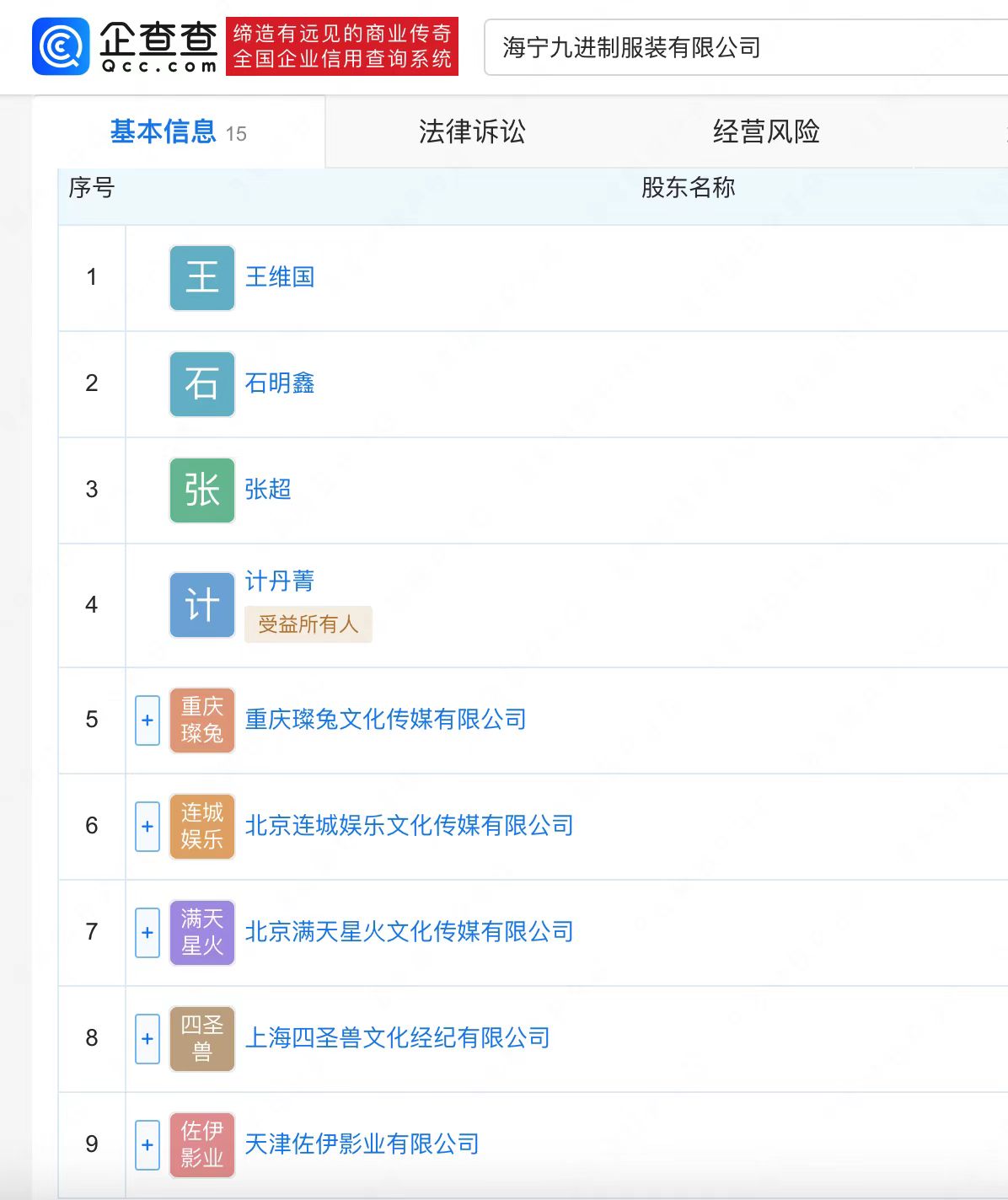
Task: Click the green 张 avatar icon
Action: 202,490
